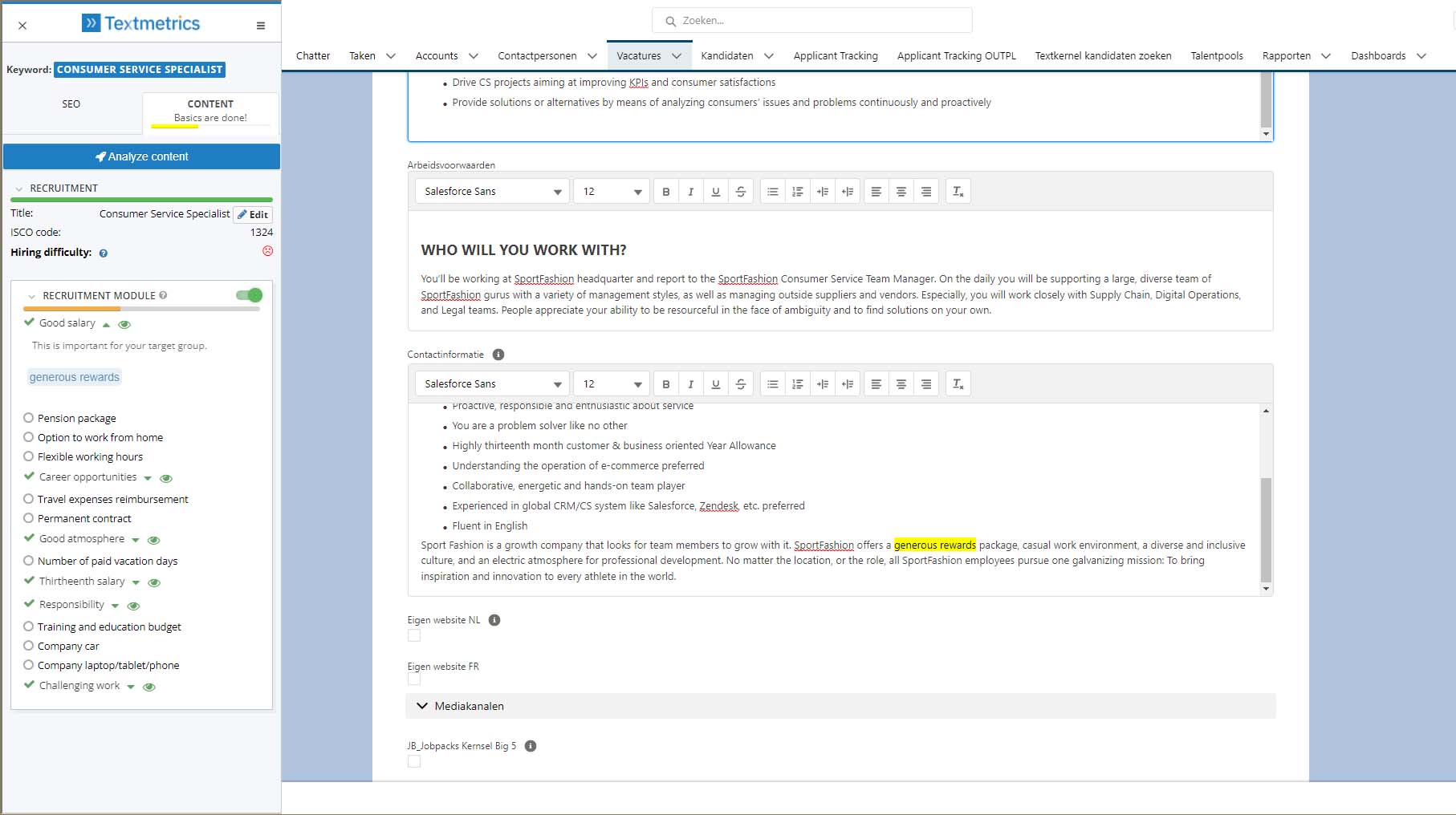Check JB_Jobpacks Kernsel Big 5 checkbox

(x=414, y=761)
